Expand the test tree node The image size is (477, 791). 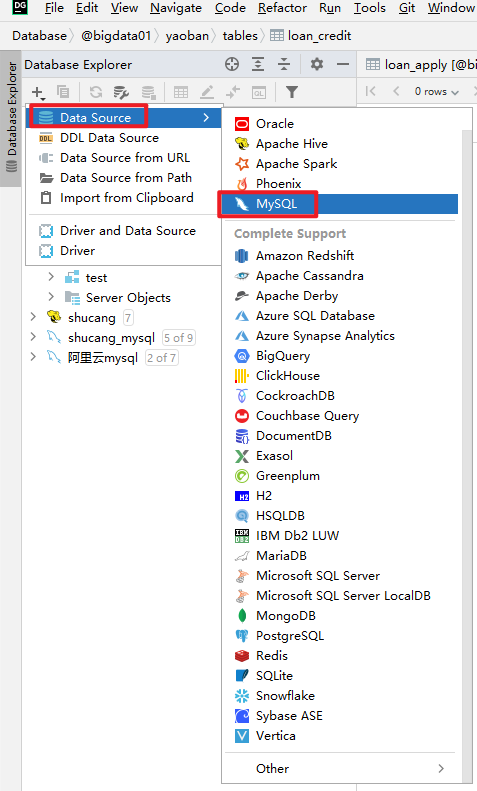[51, 277]
